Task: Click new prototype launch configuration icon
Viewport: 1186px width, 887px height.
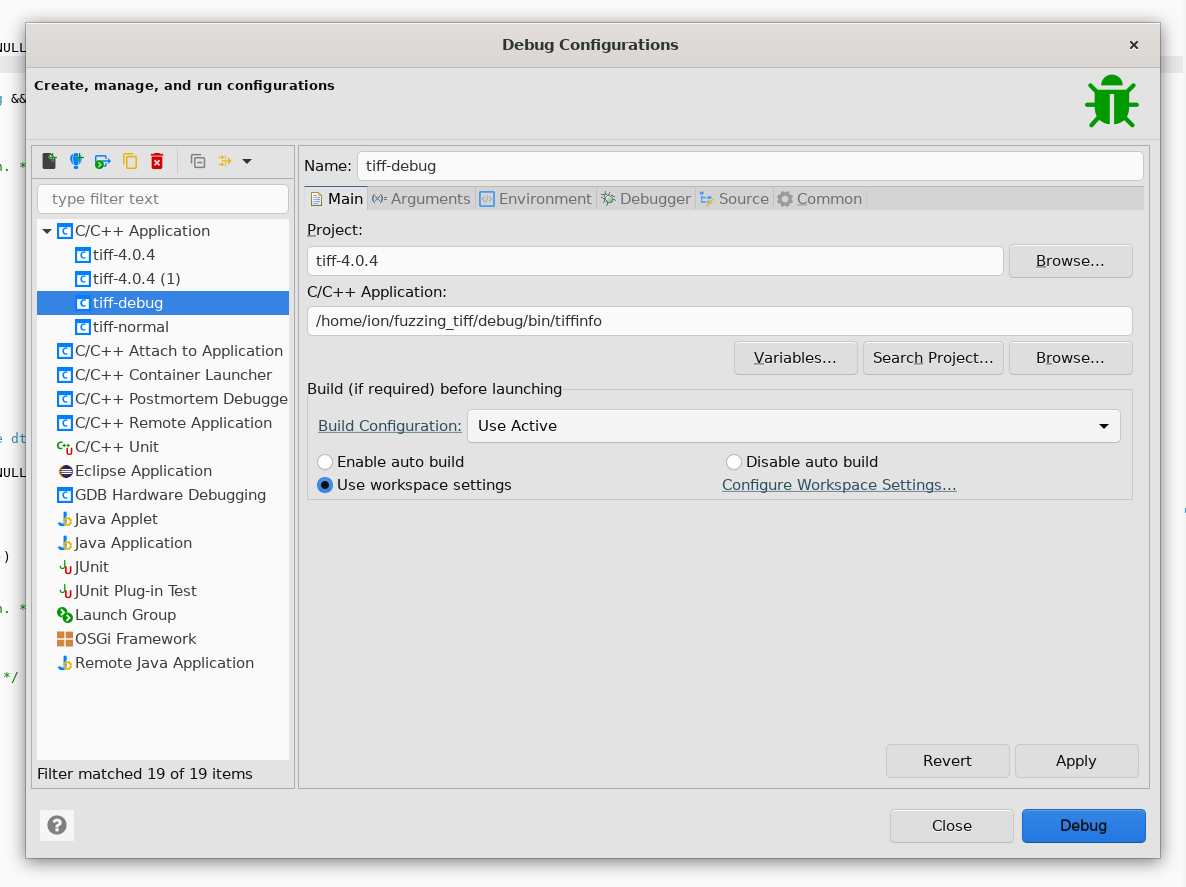Action: (x=76, y=161)
